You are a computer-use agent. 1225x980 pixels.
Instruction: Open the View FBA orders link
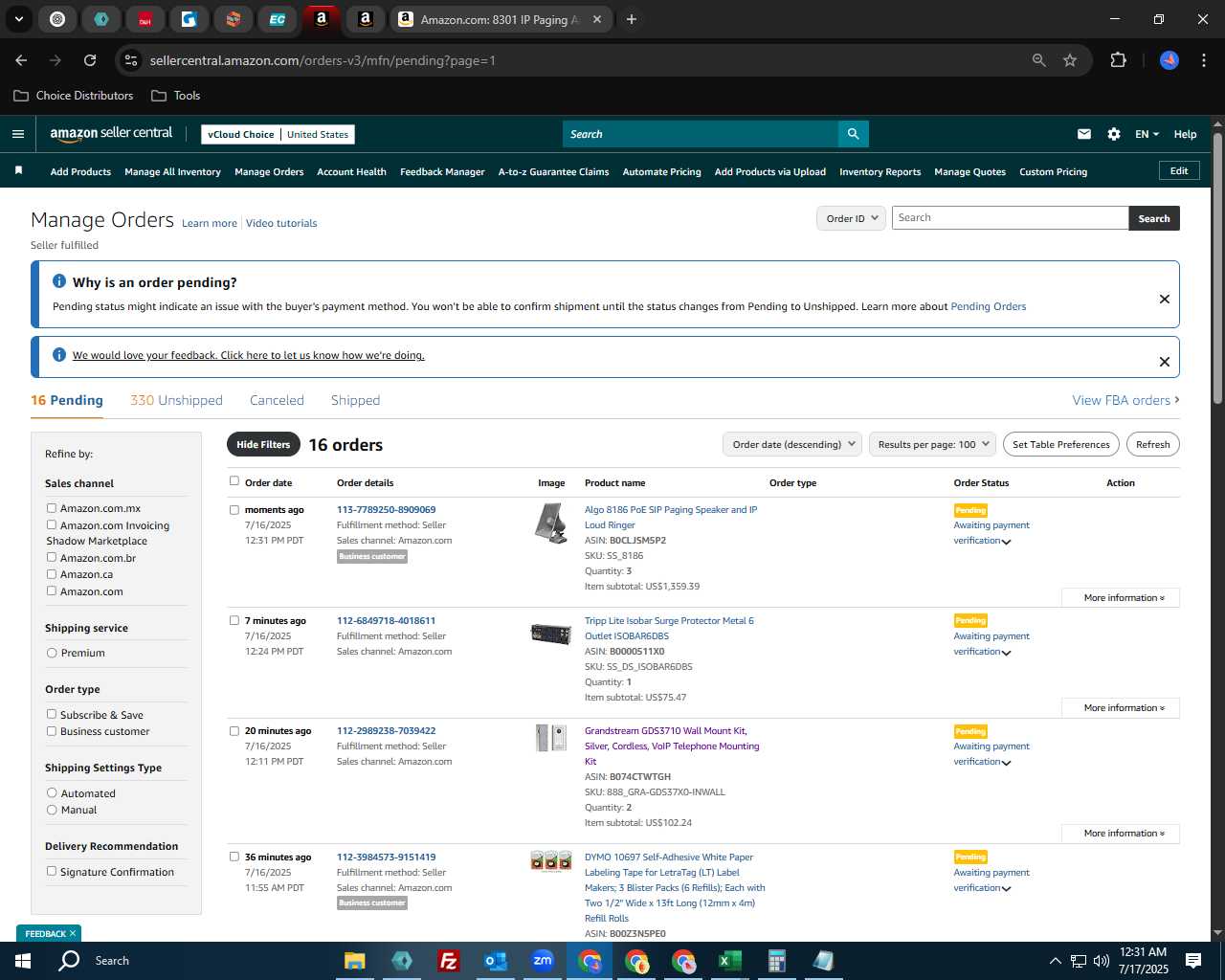[x=1125, y=400]
